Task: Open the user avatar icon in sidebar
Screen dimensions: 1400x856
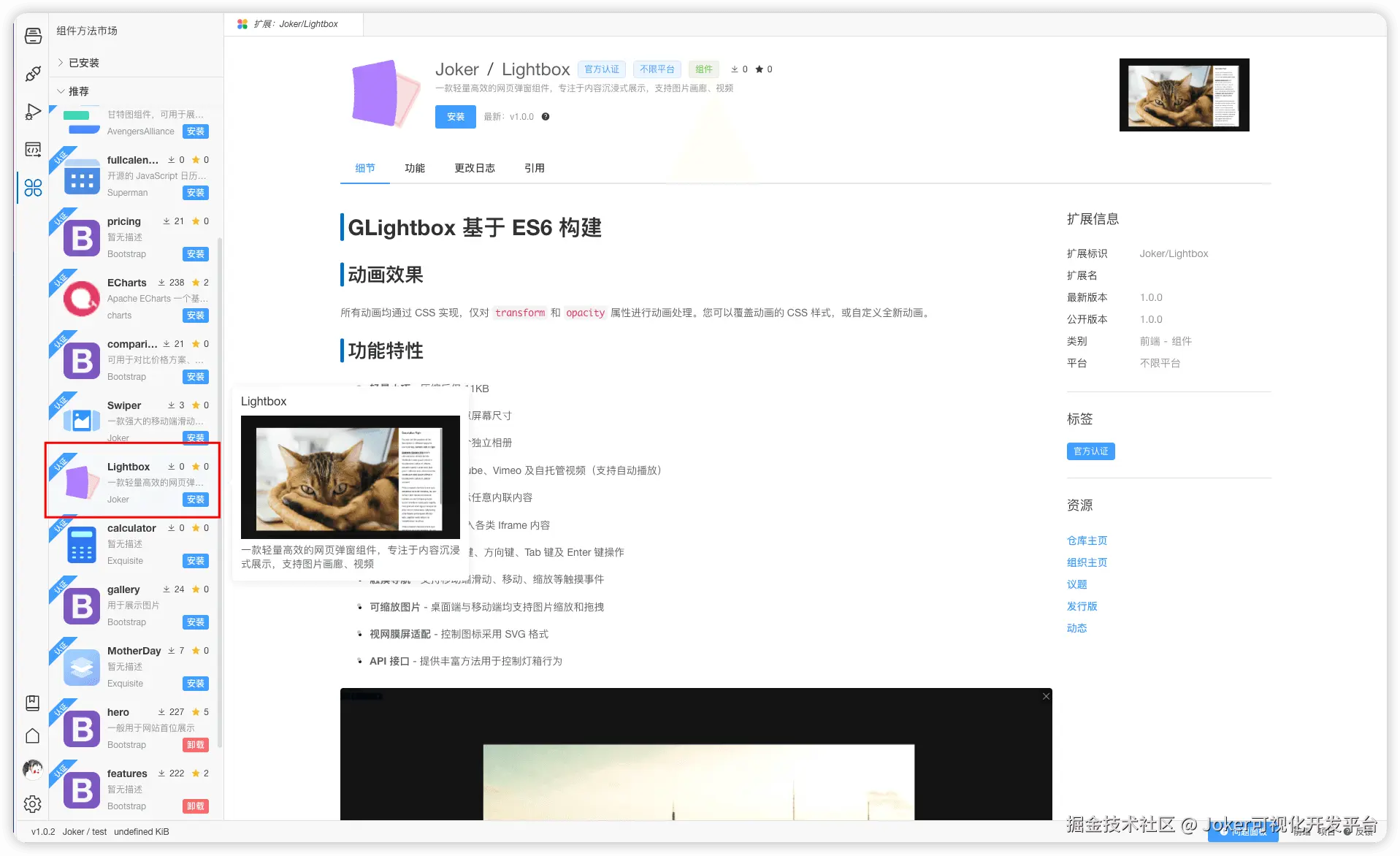Action: tap(33, 769)
